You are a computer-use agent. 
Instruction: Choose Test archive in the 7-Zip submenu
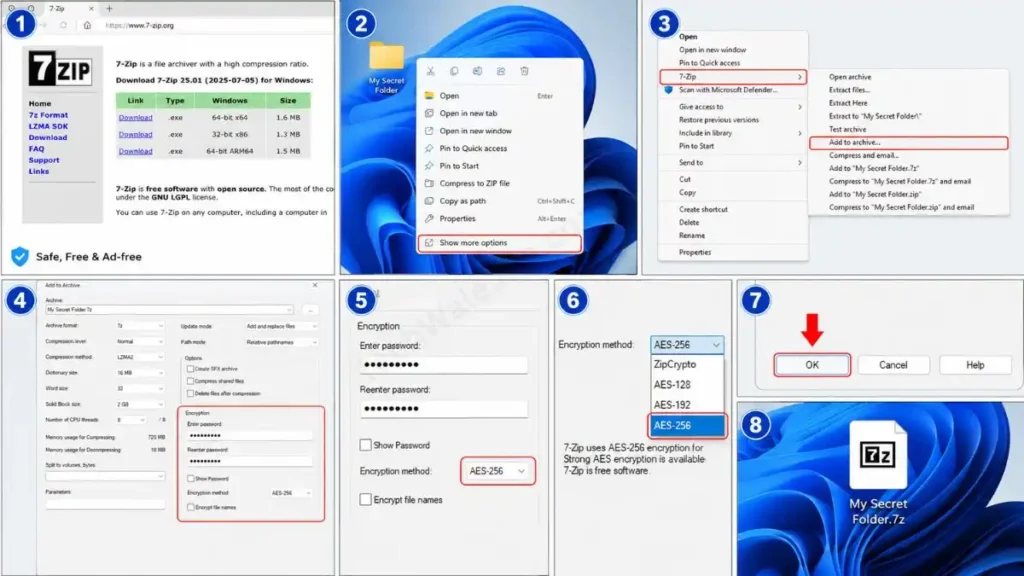click(847, 129)
